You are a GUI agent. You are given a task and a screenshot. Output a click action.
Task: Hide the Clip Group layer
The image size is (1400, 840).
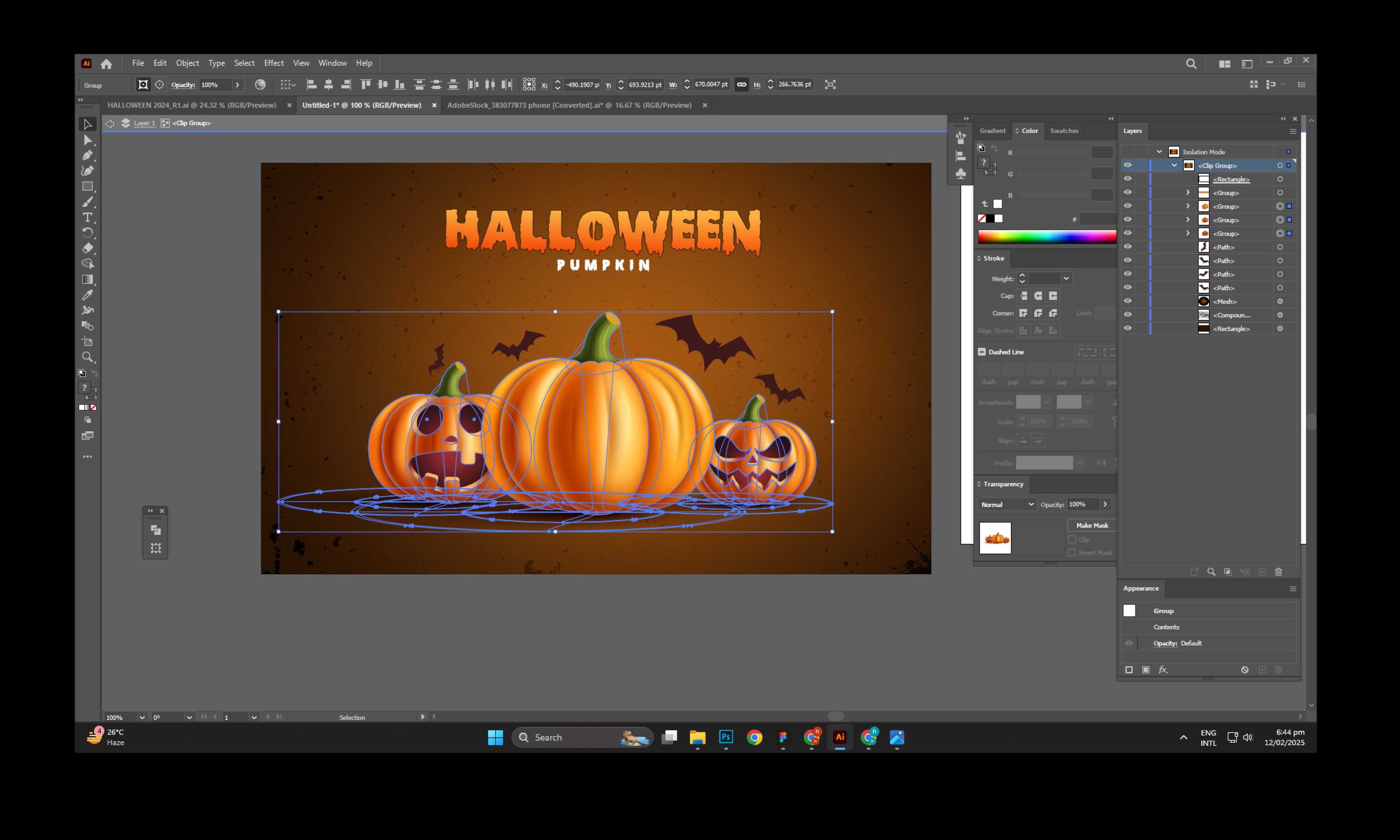point(1127,165)
